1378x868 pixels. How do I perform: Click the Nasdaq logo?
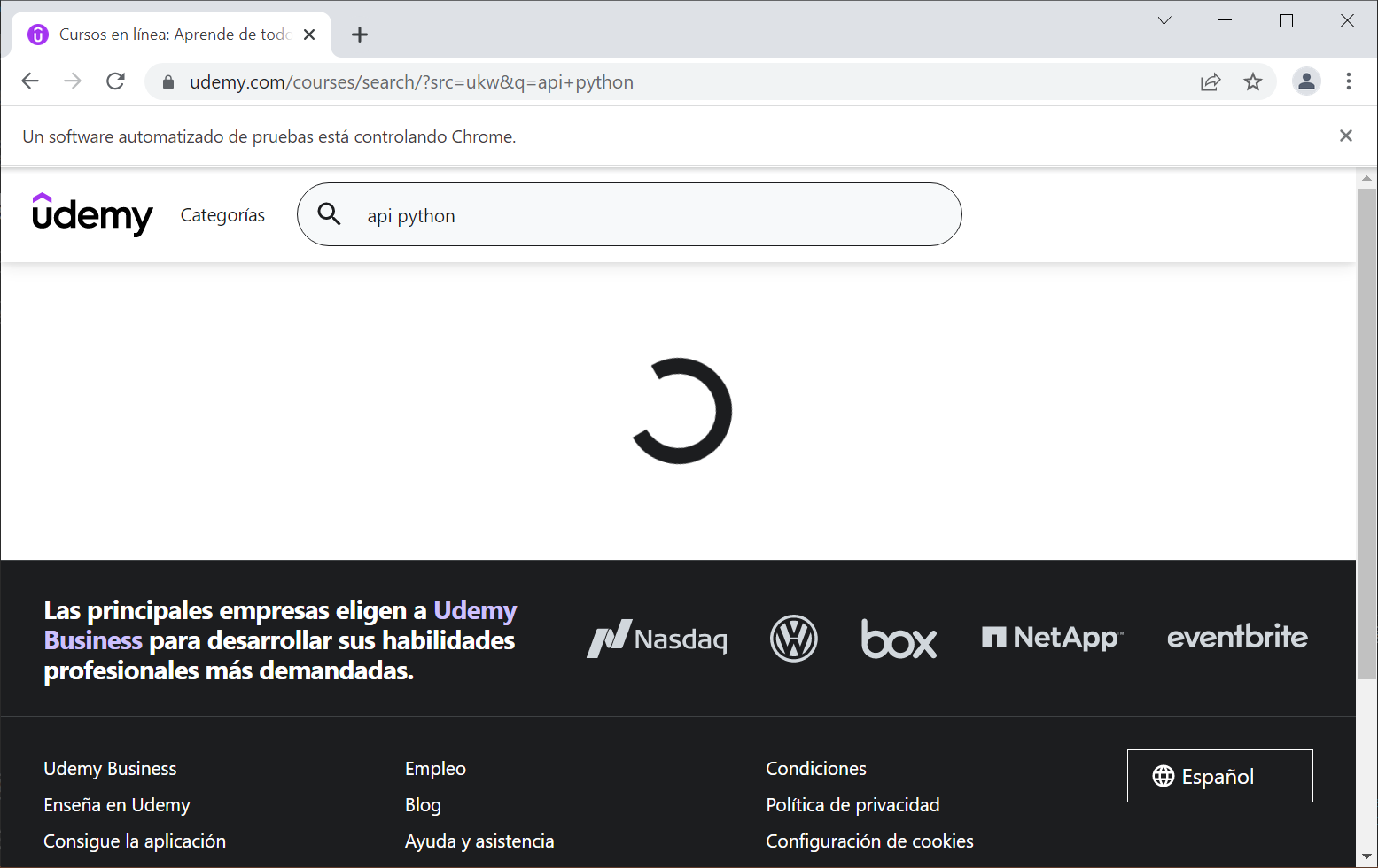pyautogui.click(x=658, y=639)
